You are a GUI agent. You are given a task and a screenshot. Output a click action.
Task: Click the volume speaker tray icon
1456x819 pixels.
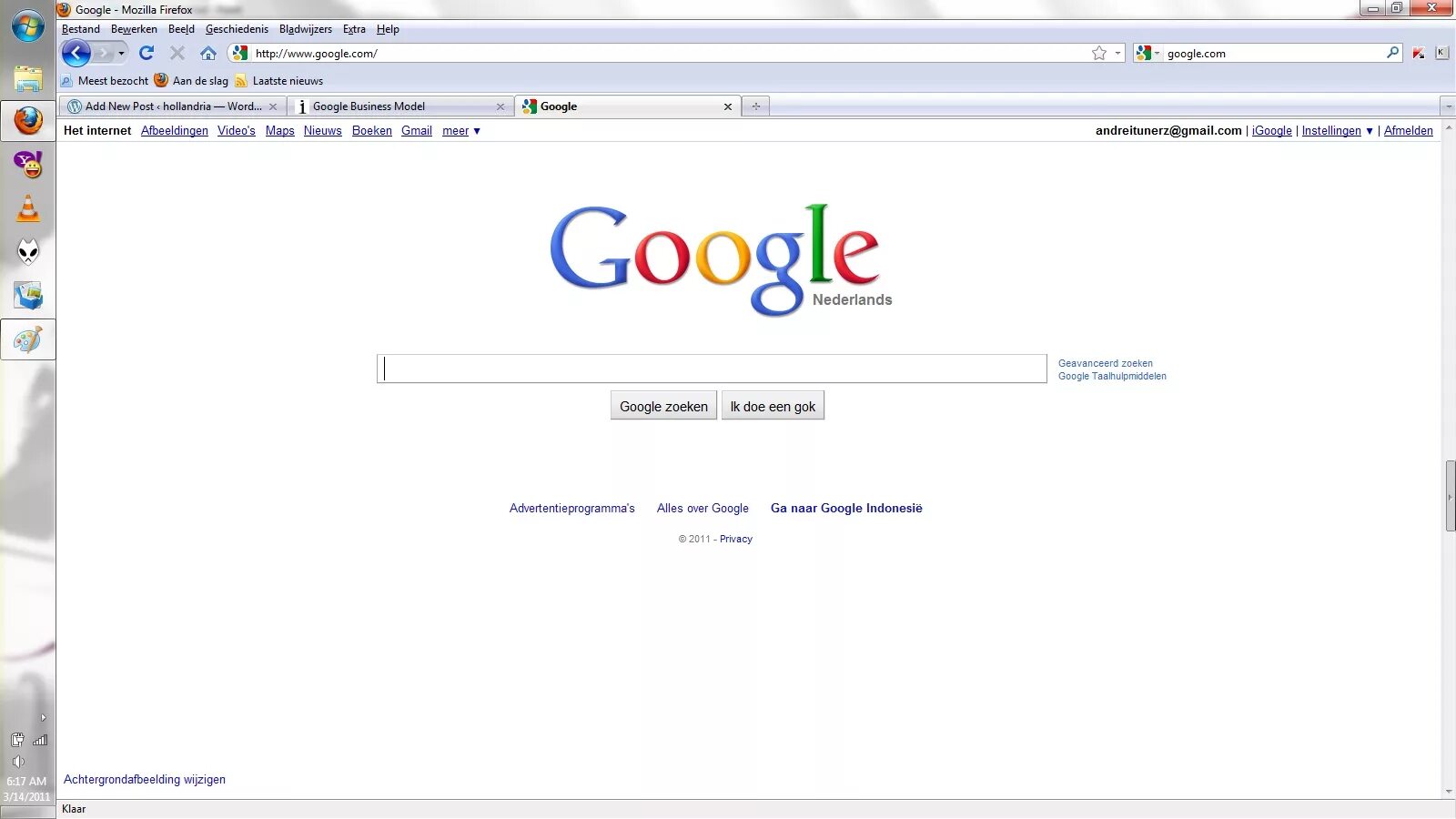18,762
